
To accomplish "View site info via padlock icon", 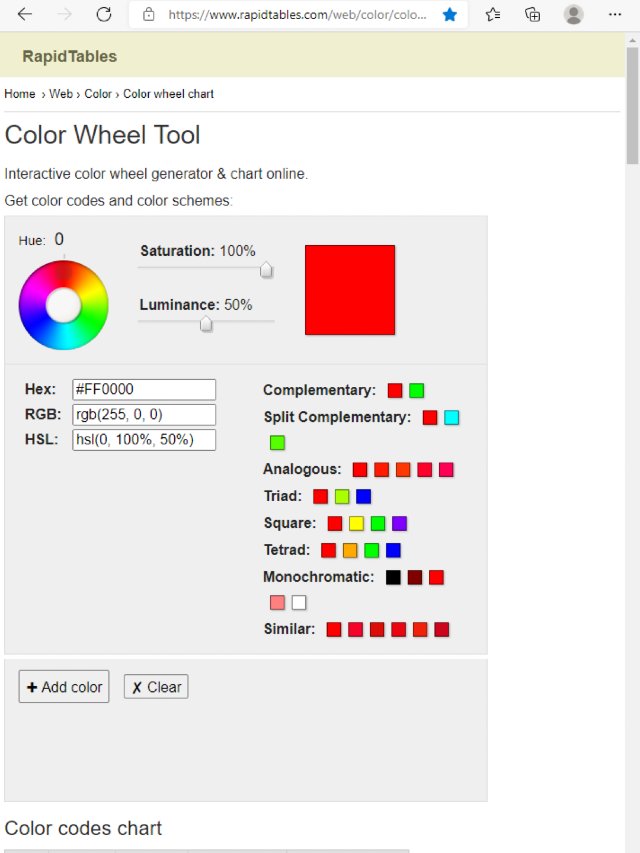I will [x=149, y=15].
